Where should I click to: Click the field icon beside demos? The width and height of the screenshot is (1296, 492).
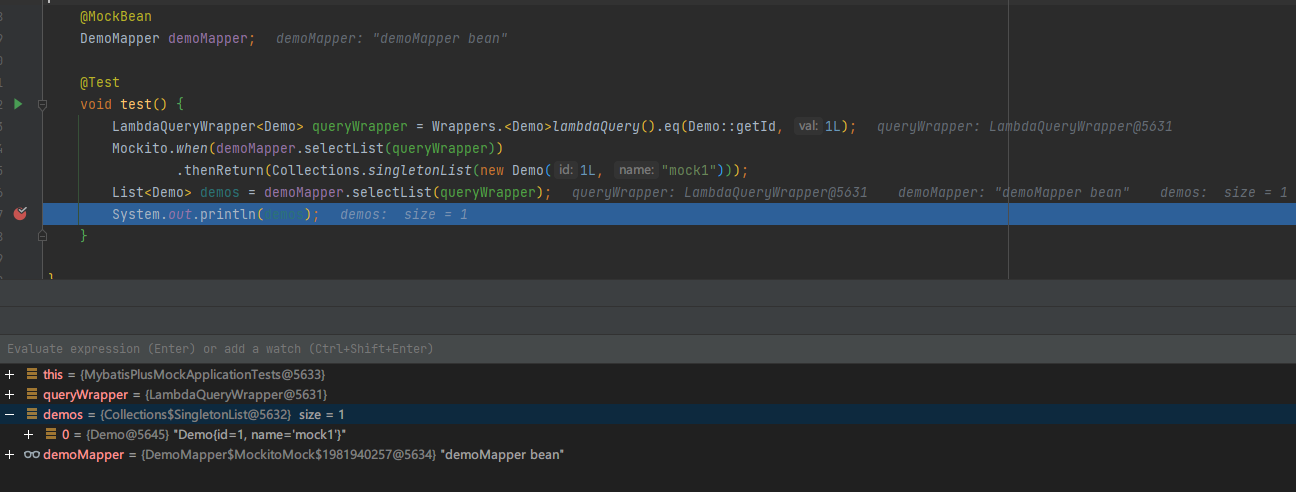(x=32, y=414)
